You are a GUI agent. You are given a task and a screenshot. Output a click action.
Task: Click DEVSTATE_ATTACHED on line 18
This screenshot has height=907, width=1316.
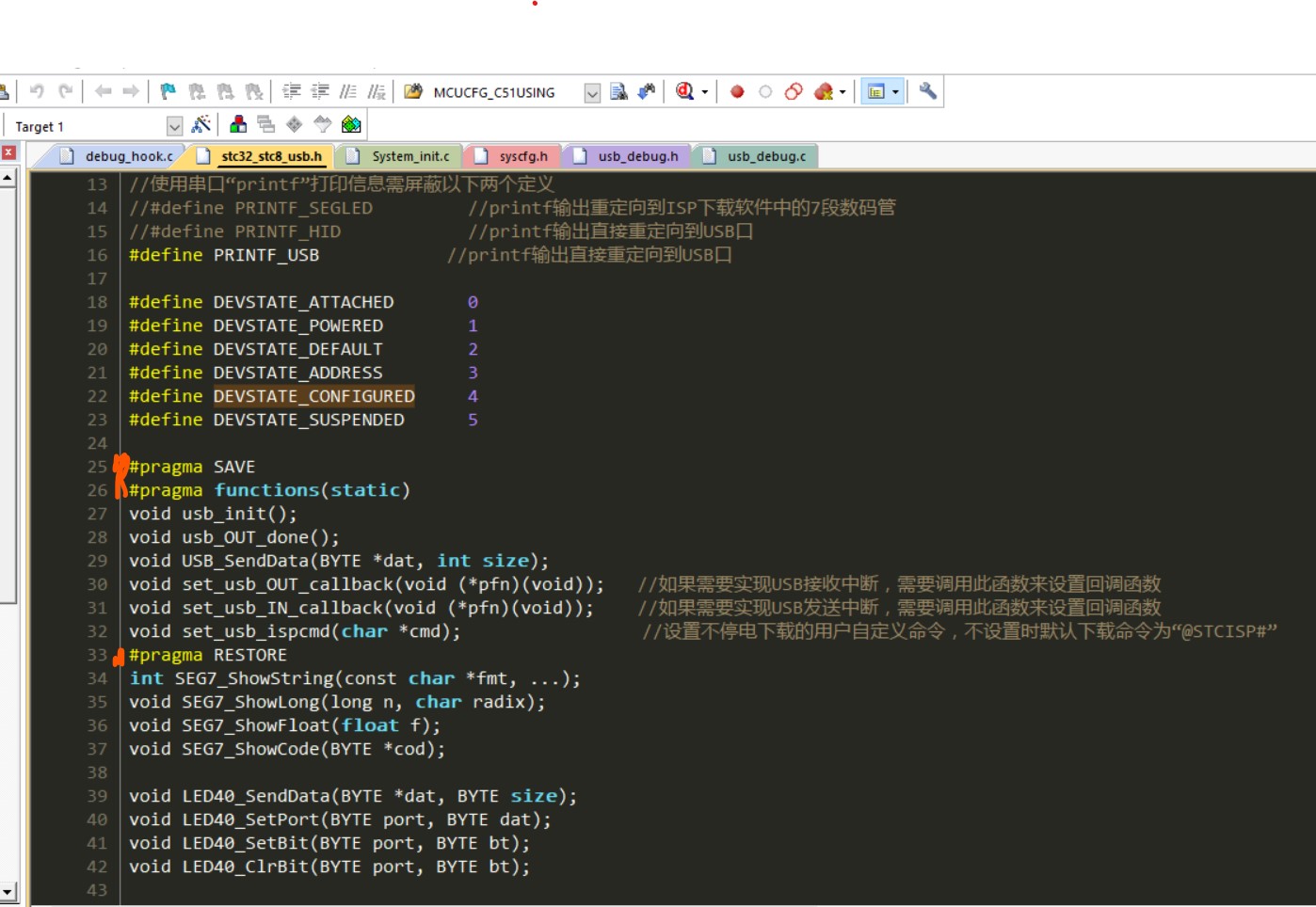[x=303, y=302]
